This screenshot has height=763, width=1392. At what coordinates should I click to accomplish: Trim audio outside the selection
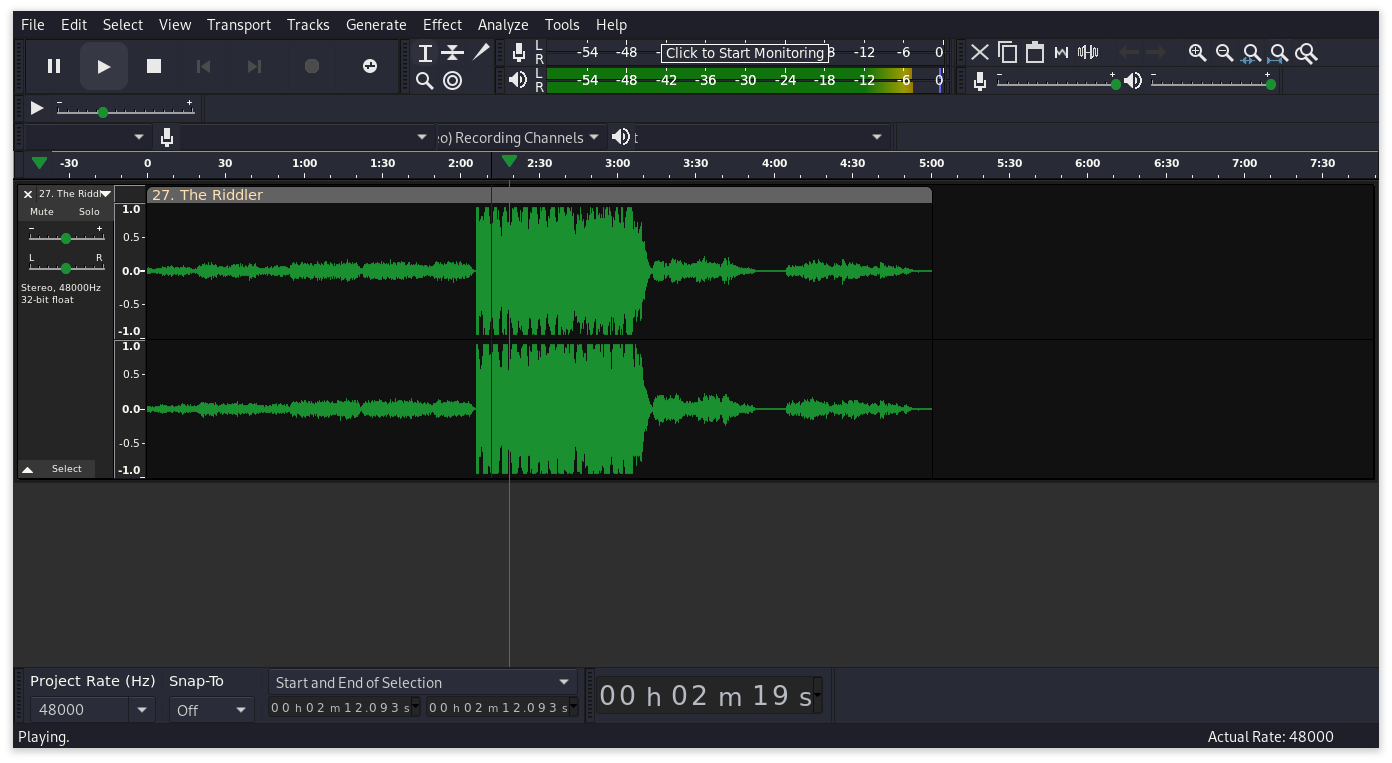(1062, 52)
